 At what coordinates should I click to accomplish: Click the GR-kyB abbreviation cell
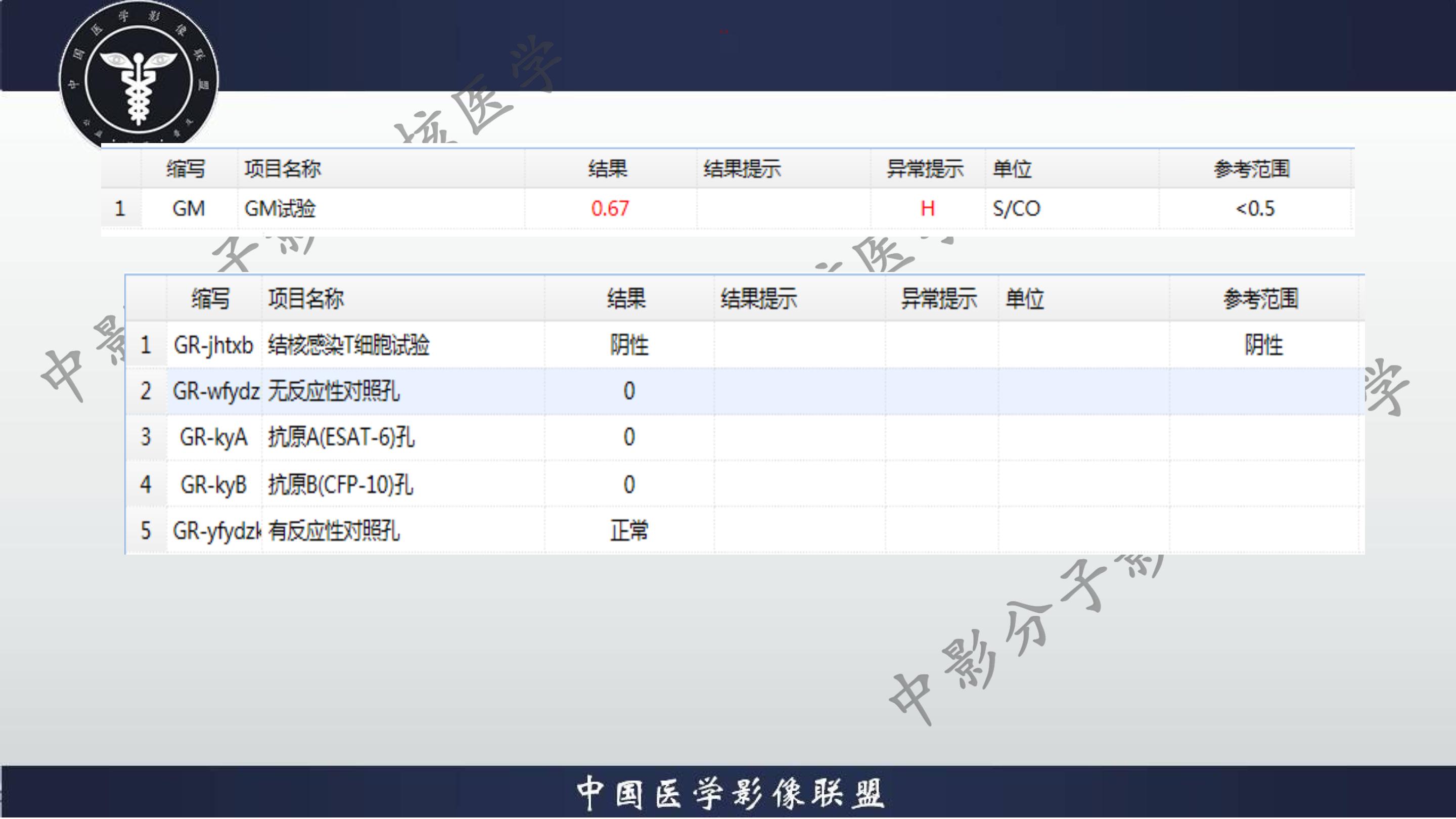214,485
